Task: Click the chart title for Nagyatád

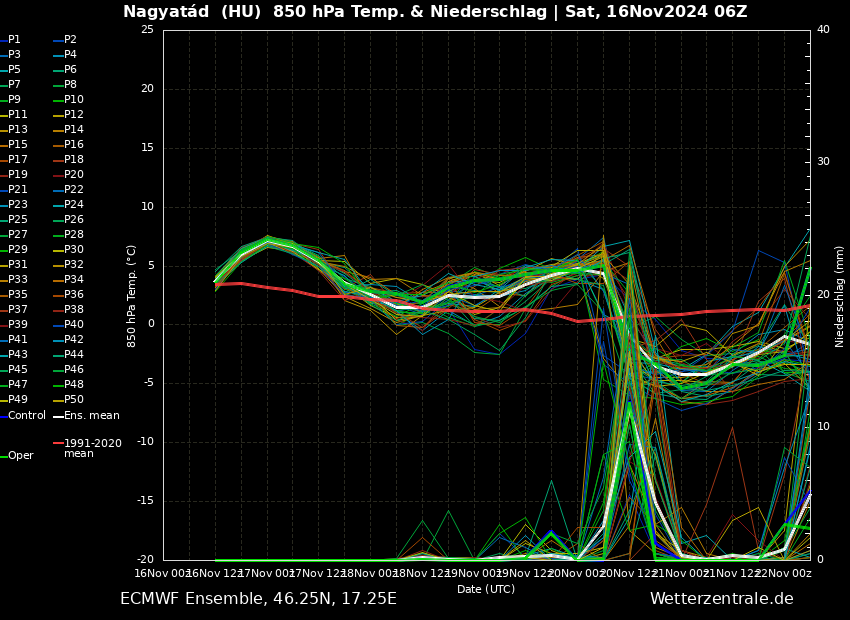Action: (435, 12)
